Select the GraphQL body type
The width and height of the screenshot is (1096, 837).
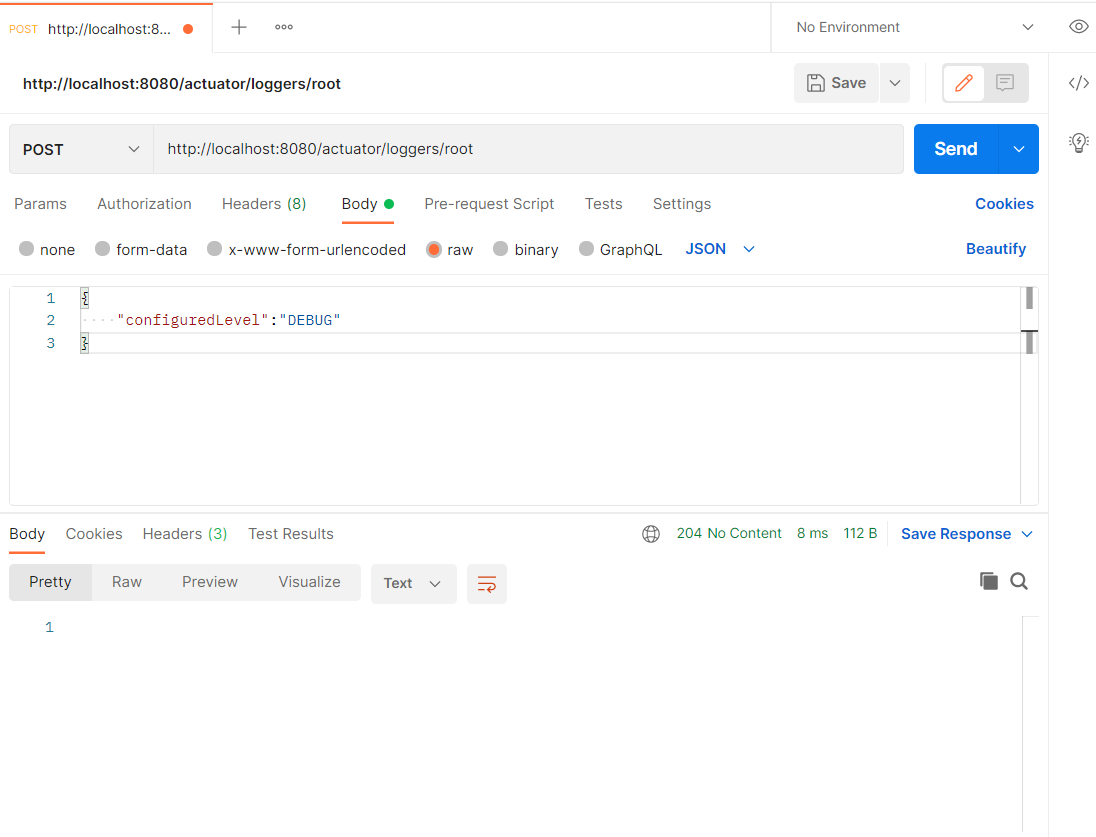point(621,250)
